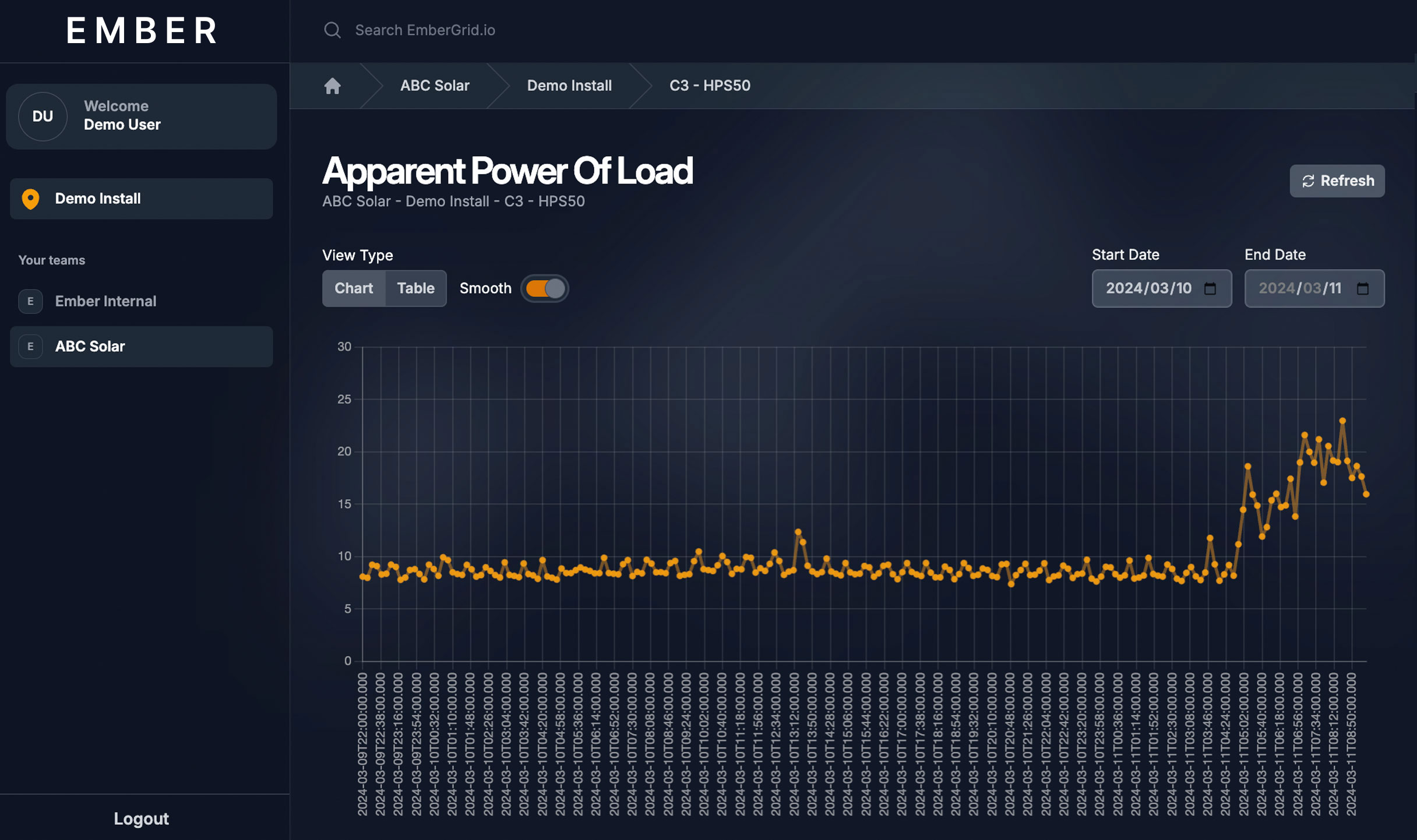The height and width of the screenshot is (840, 1417).
Task: Click the Logout link
Action: point(141,818)
